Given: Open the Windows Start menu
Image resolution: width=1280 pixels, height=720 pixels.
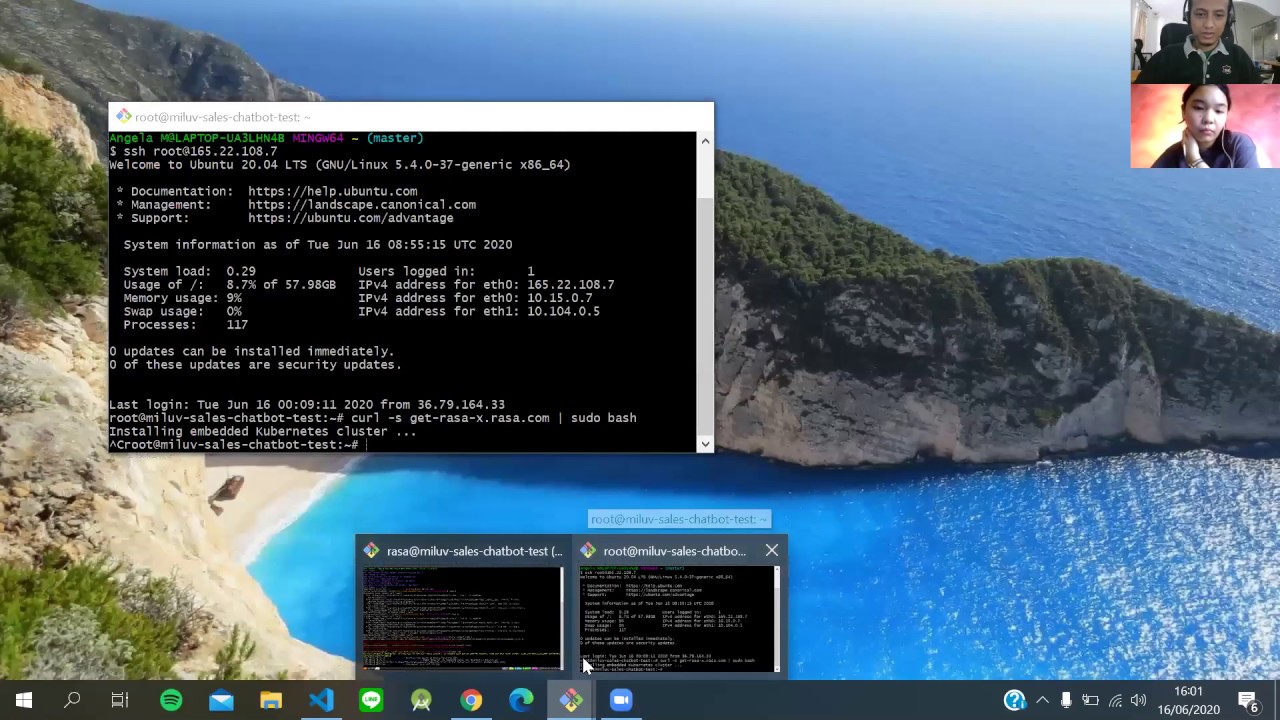Looking at the screenshot, I should [24, 700].
